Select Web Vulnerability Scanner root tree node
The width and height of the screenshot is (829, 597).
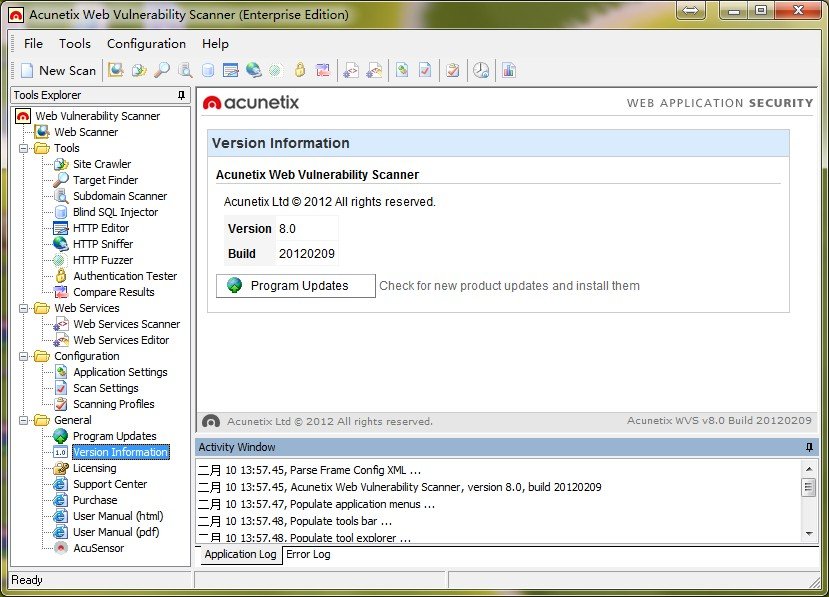pos(97,116)
